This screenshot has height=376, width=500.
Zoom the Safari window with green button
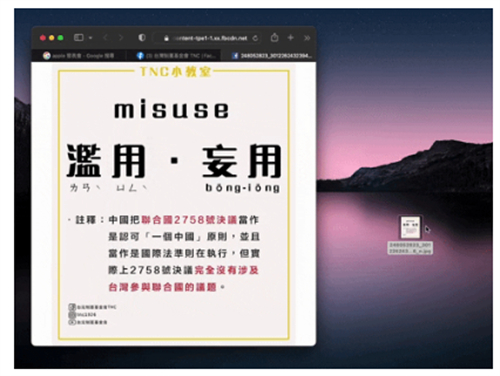tap(60, 38)
